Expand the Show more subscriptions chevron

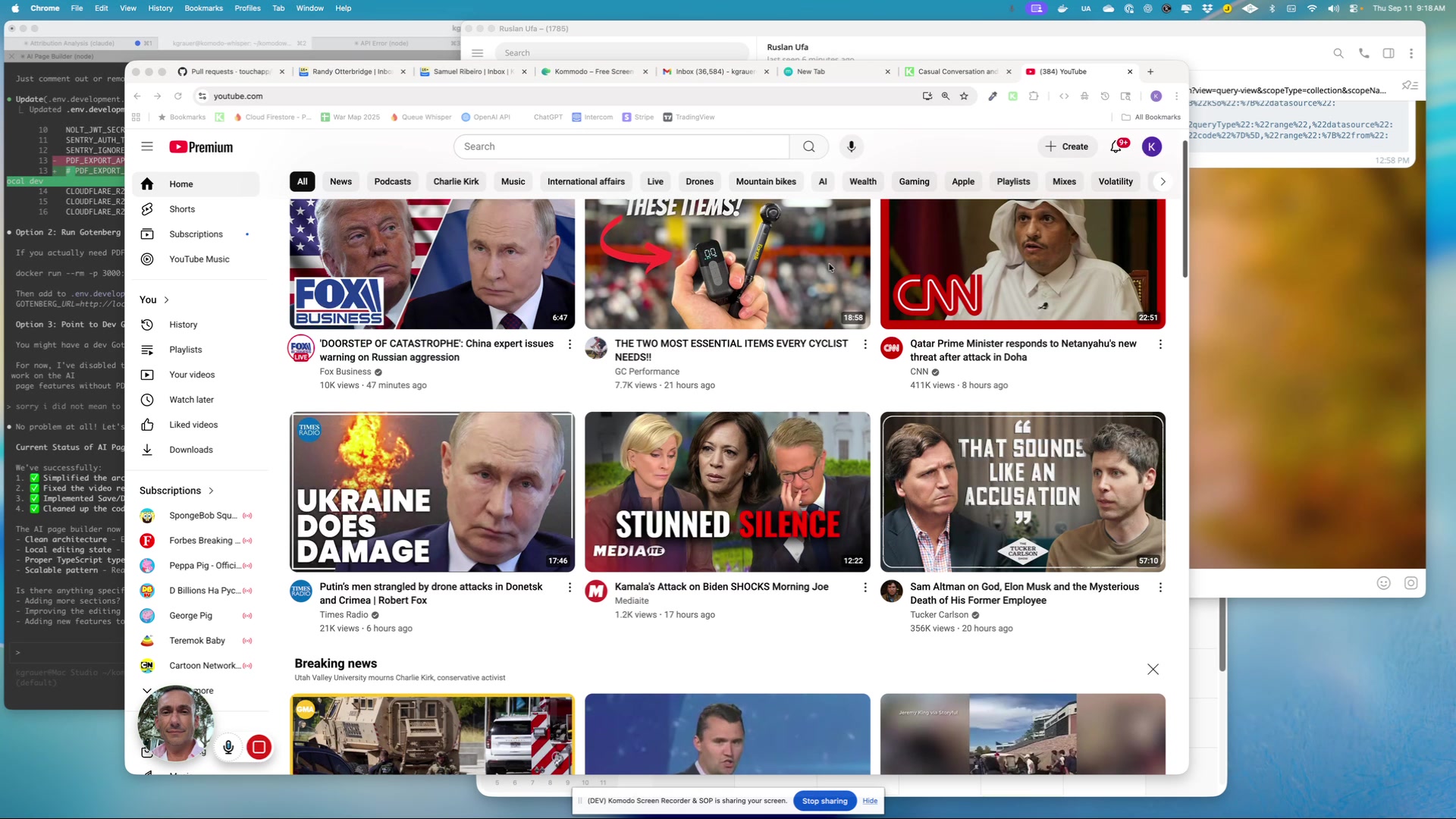pyautogui.click(x=147, y=691)
